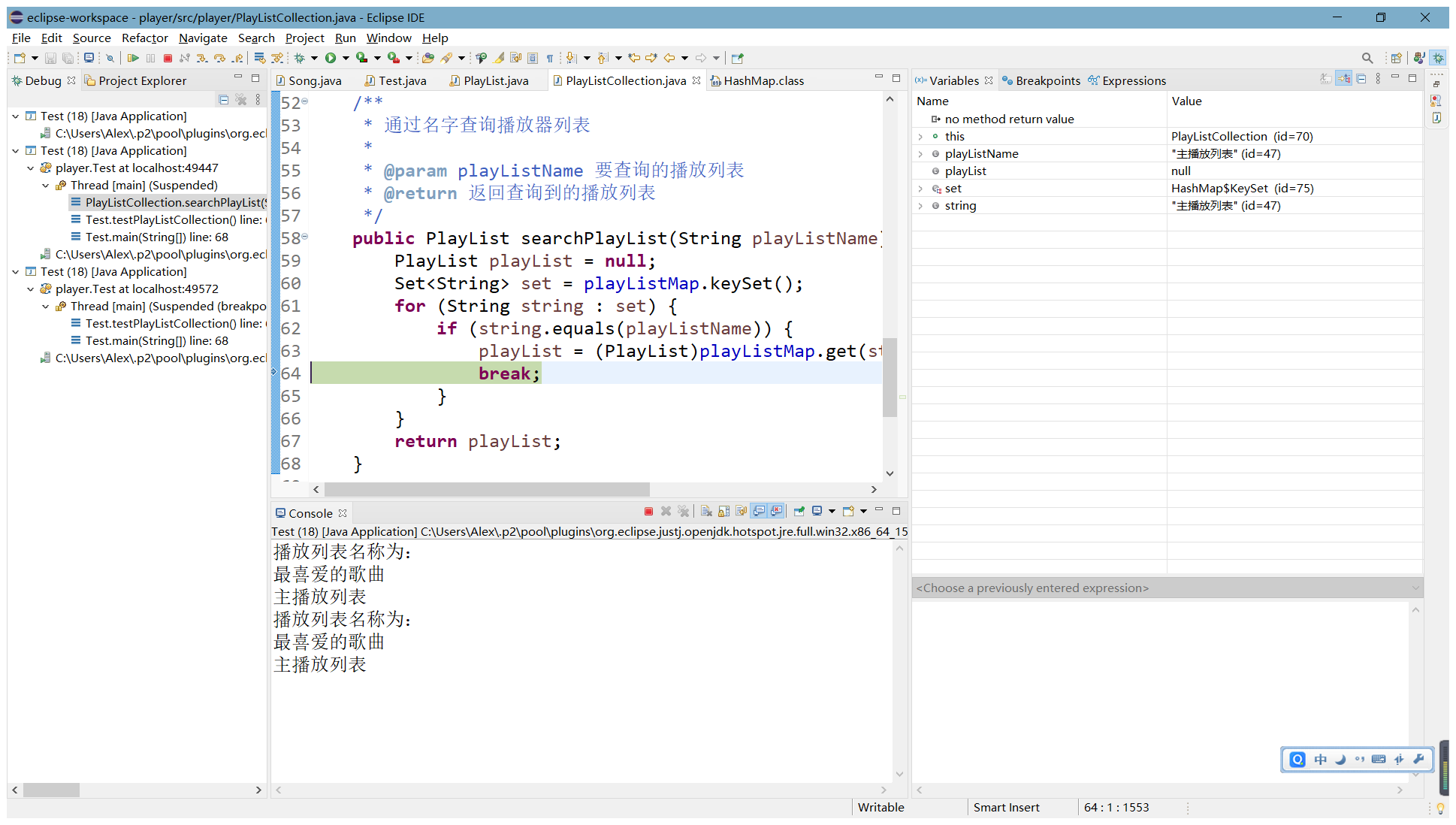Click the Terminate red square in main toolbar
The width and height of the screenshot is (1456, 825).
168,58
